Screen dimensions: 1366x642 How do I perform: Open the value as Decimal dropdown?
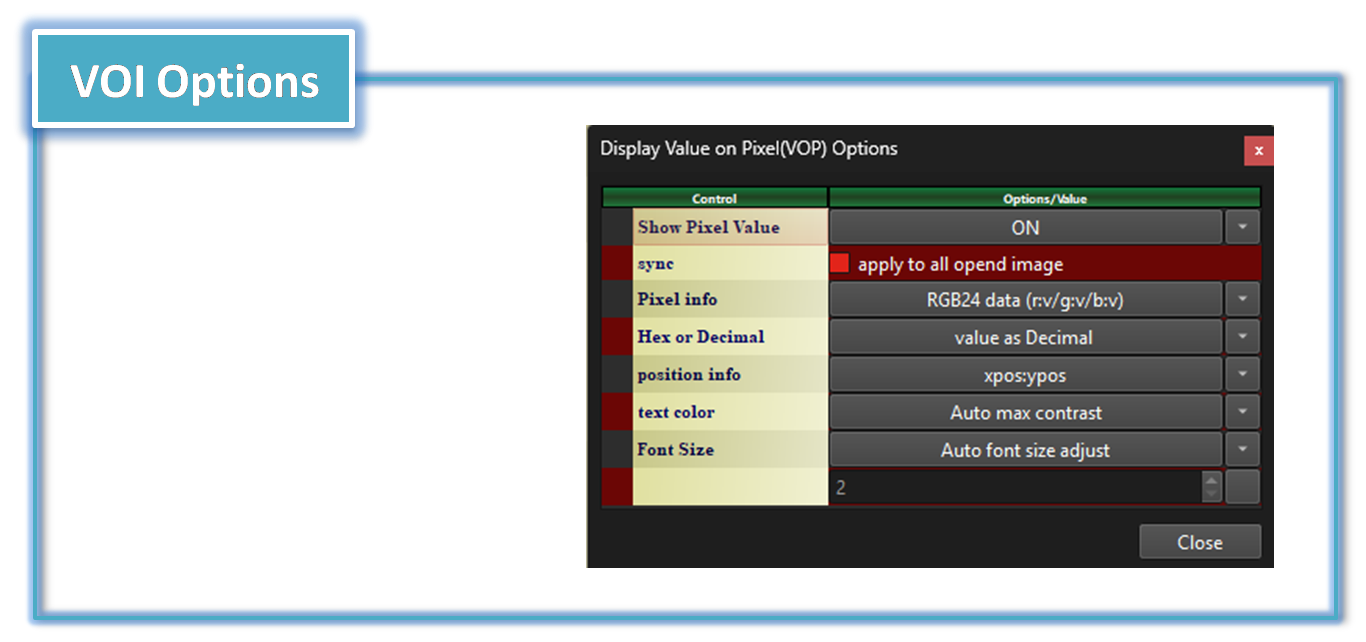(1025, 337)
